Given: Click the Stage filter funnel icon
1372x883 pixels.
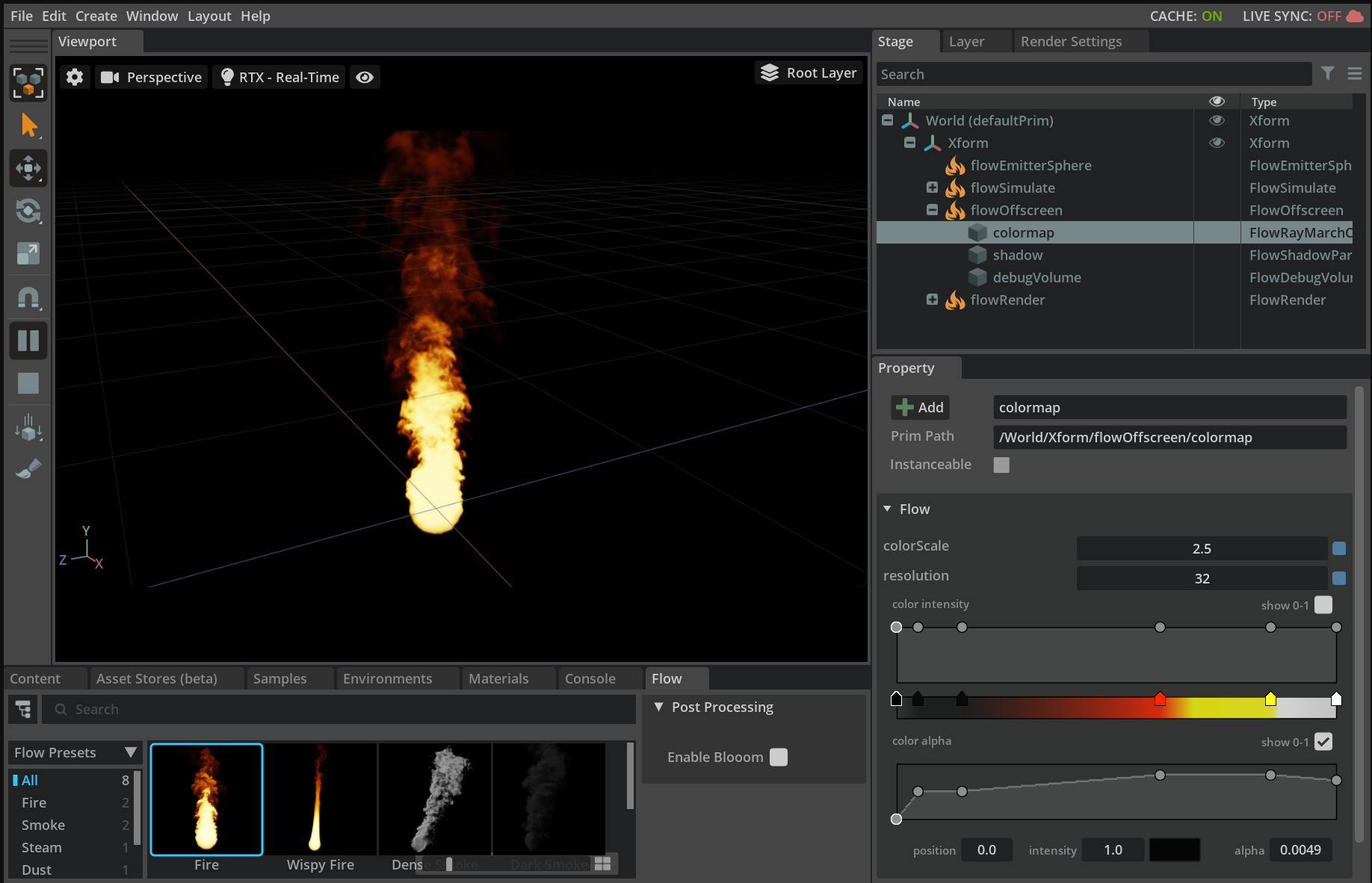Looking at the screenshot, I should pos(1328,73).
